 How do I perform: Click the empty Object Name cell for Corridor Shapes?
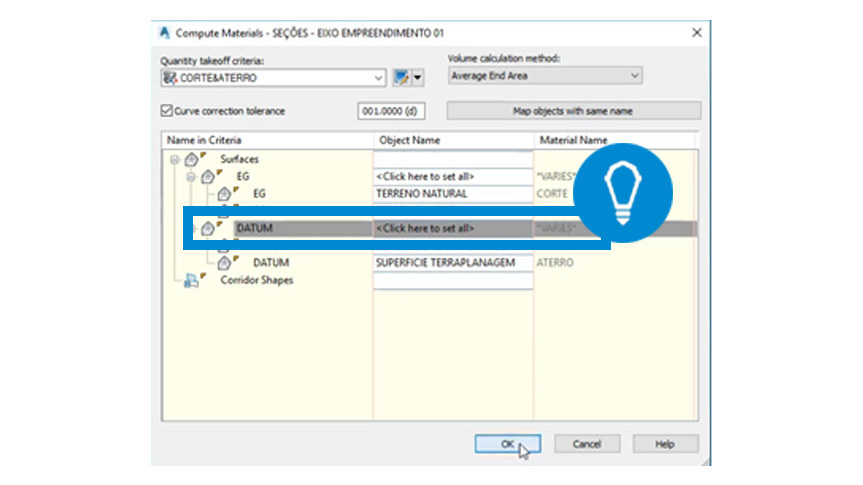(x=453, y=280)
